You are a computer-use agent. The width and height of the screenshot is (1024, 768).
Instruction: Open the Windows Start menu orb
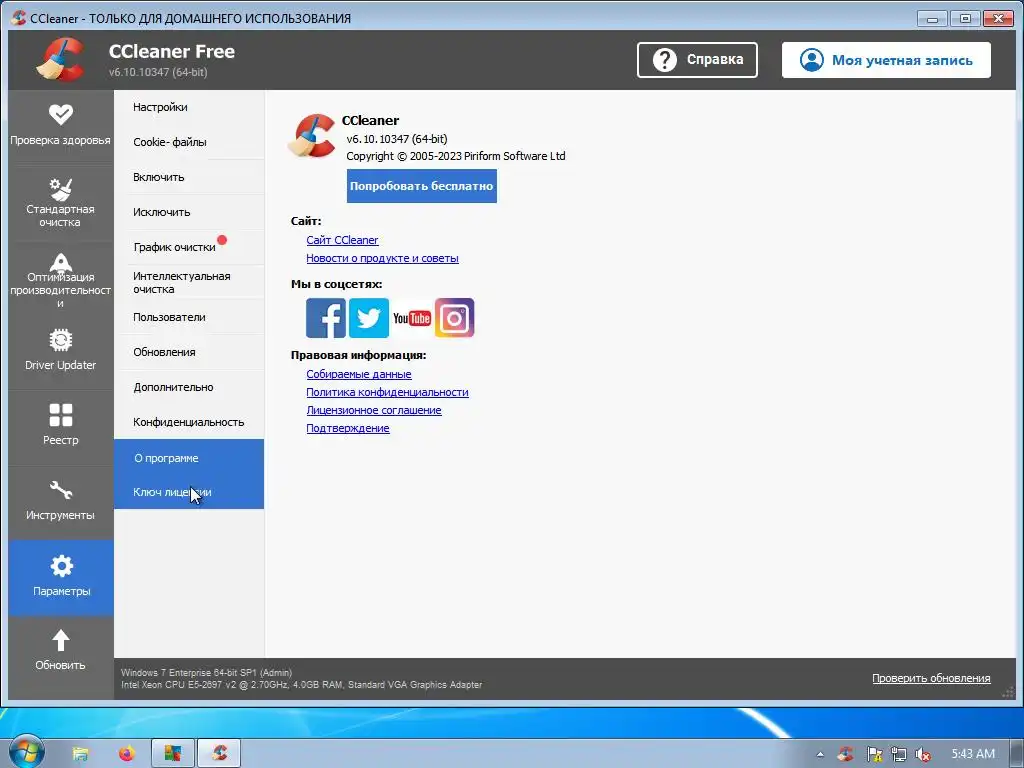[27, 752]
